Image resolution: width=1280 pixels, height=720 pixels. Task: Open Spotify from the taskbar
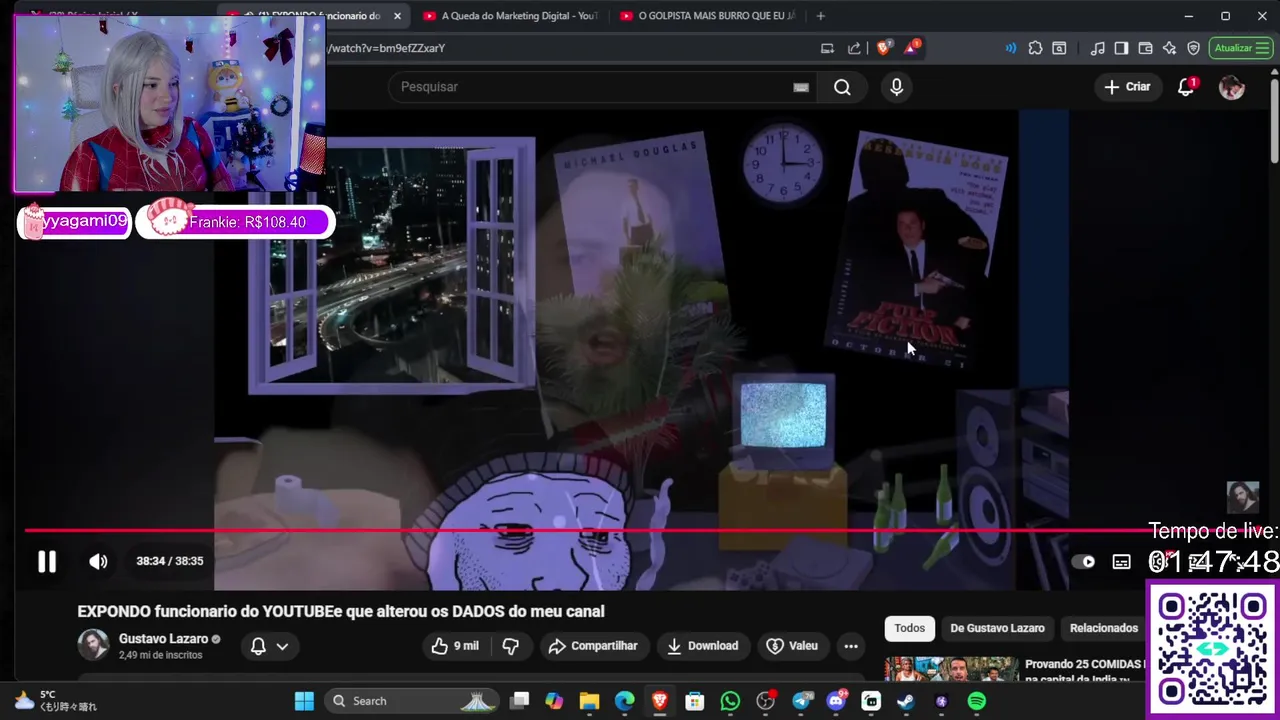[977, 701]
